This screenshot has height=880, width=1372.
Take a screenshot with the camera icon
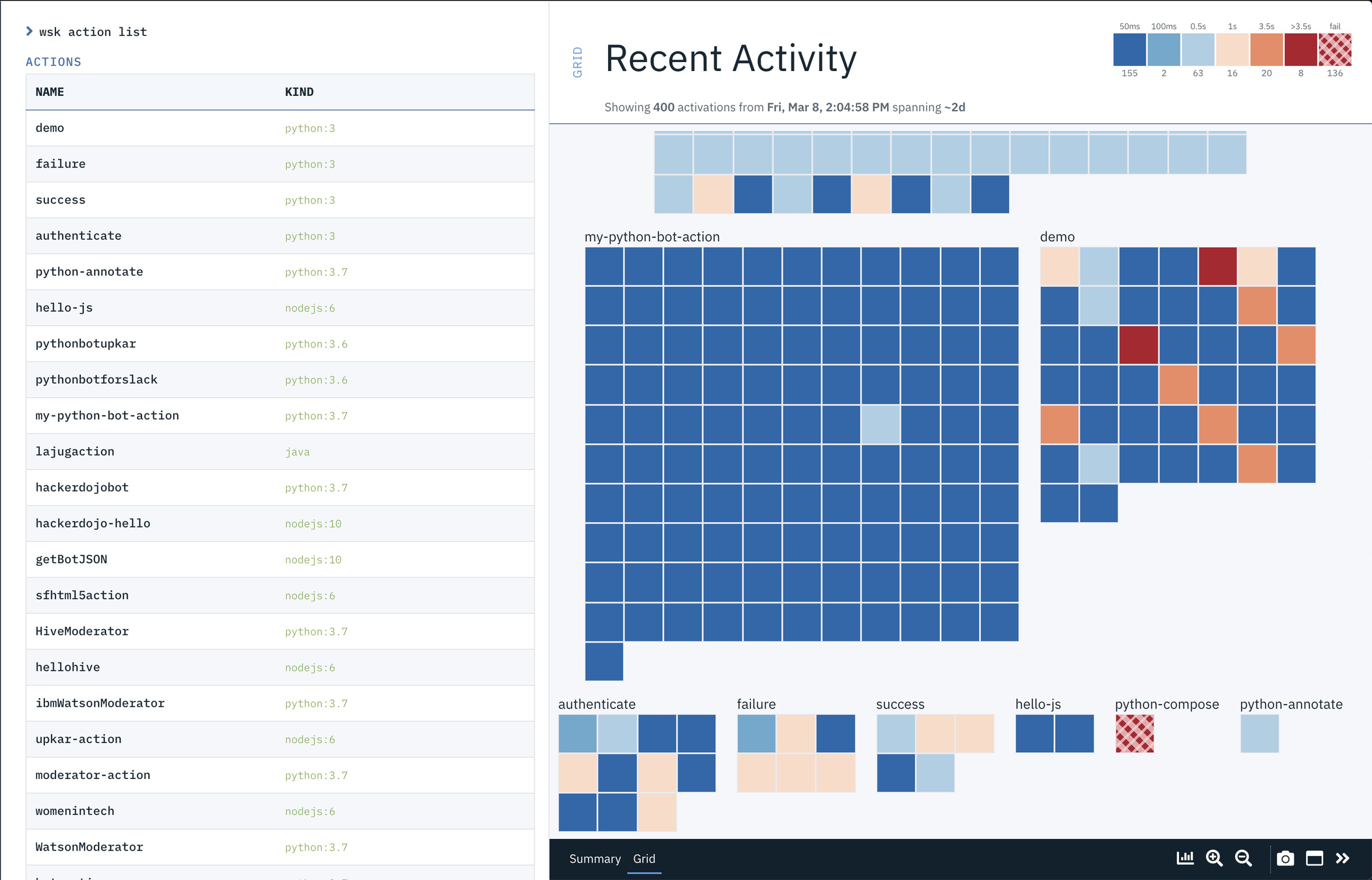tap(1285, 858)
